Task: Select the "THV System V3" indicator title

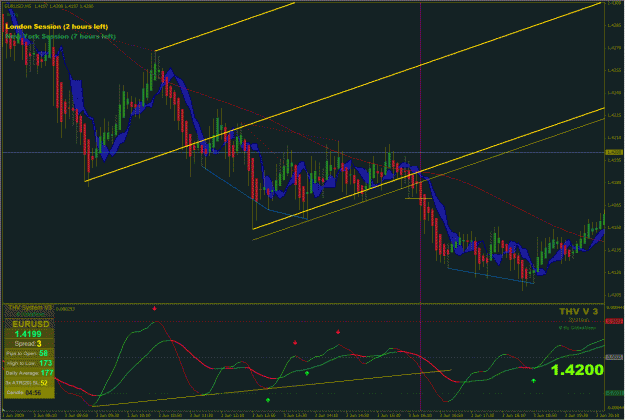Action: [x=30, y=308]
